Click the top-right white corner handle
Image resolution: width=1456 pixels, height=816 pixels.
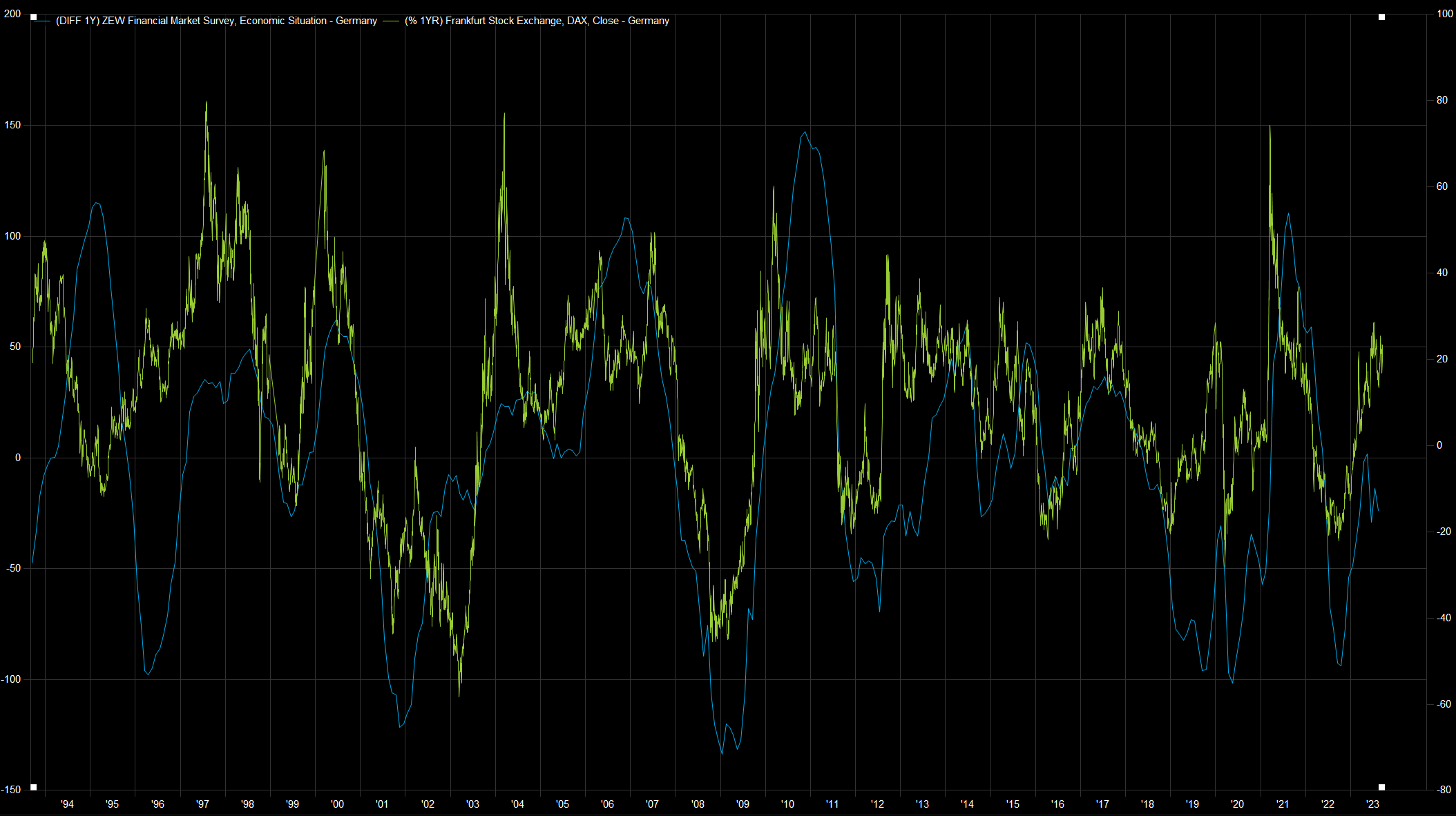click(1381, 17)
